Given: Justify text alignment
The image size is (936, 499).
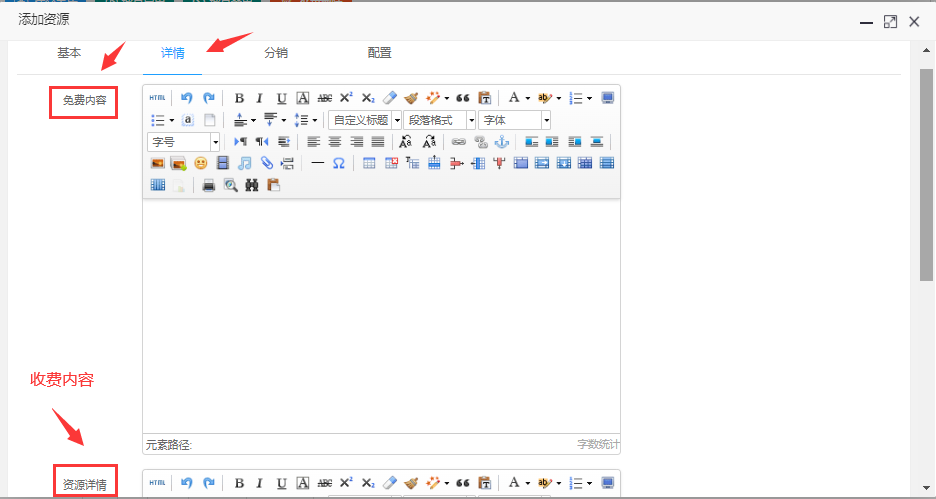Looking at the screenshot, I should [x=378, y=142].
